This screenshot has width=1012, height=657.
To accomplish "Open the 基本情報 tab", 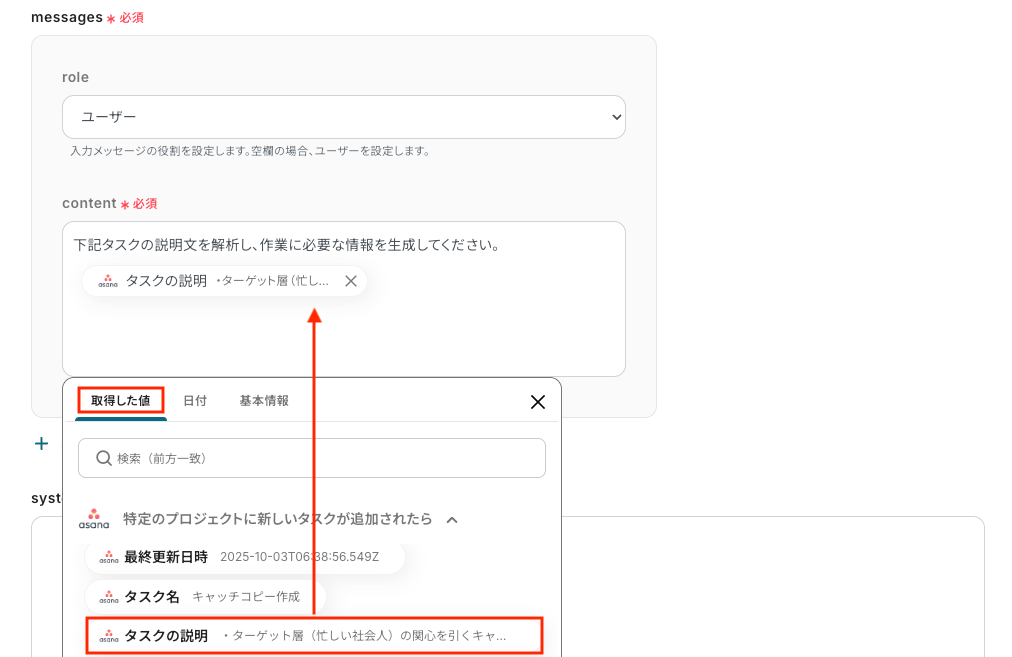I will [264, 401].
